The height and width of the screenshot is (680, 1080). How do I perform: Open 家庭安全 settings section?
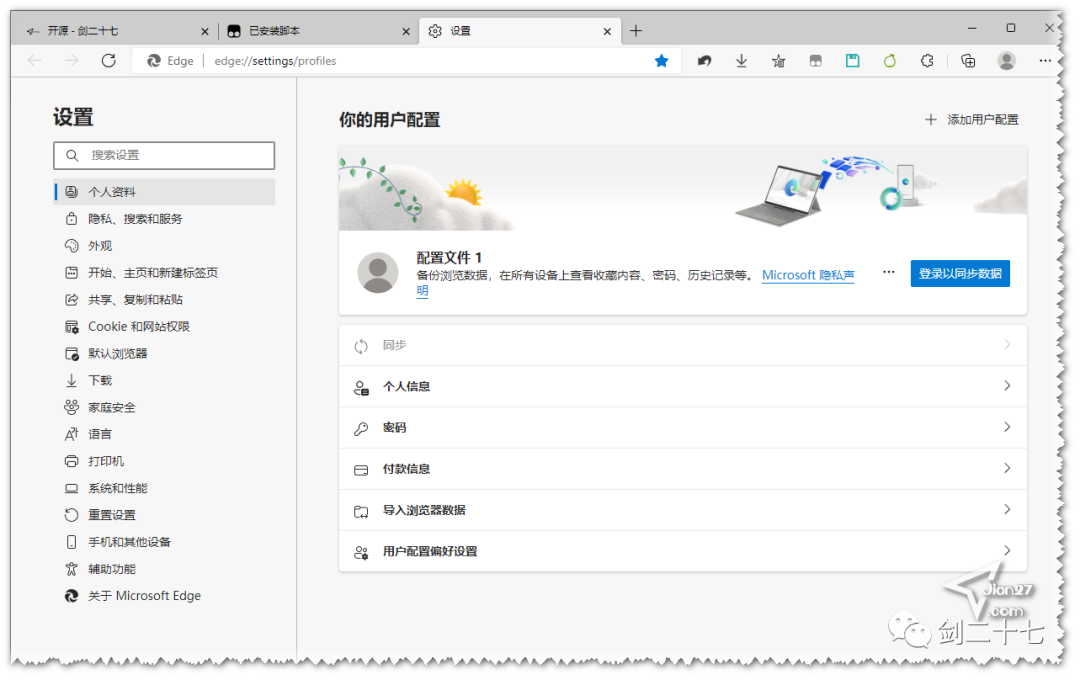[165, 407]
